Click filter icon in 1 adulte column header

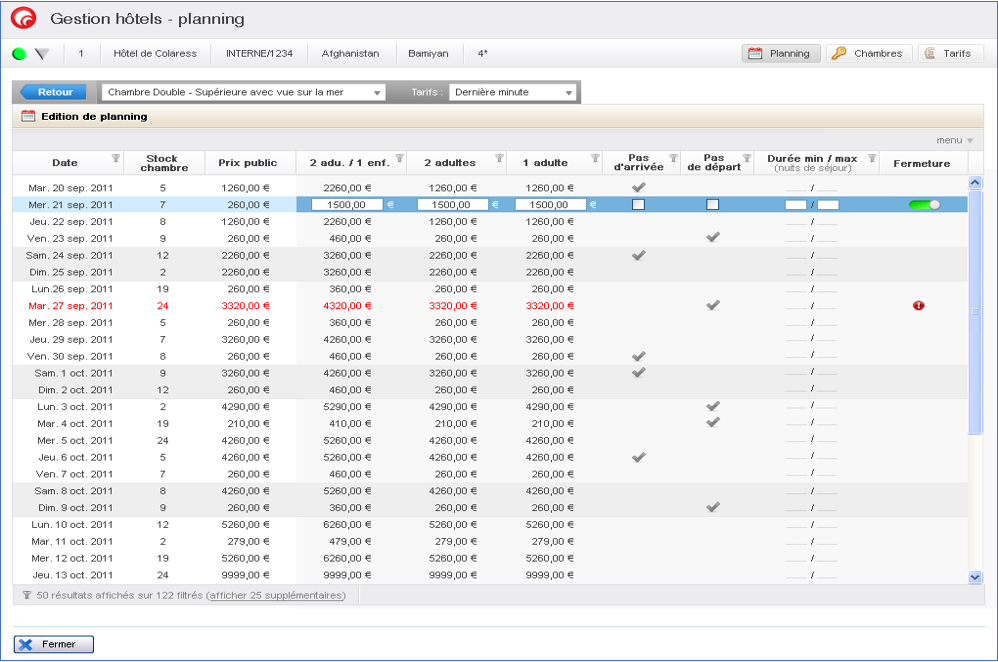click(595, 158)
